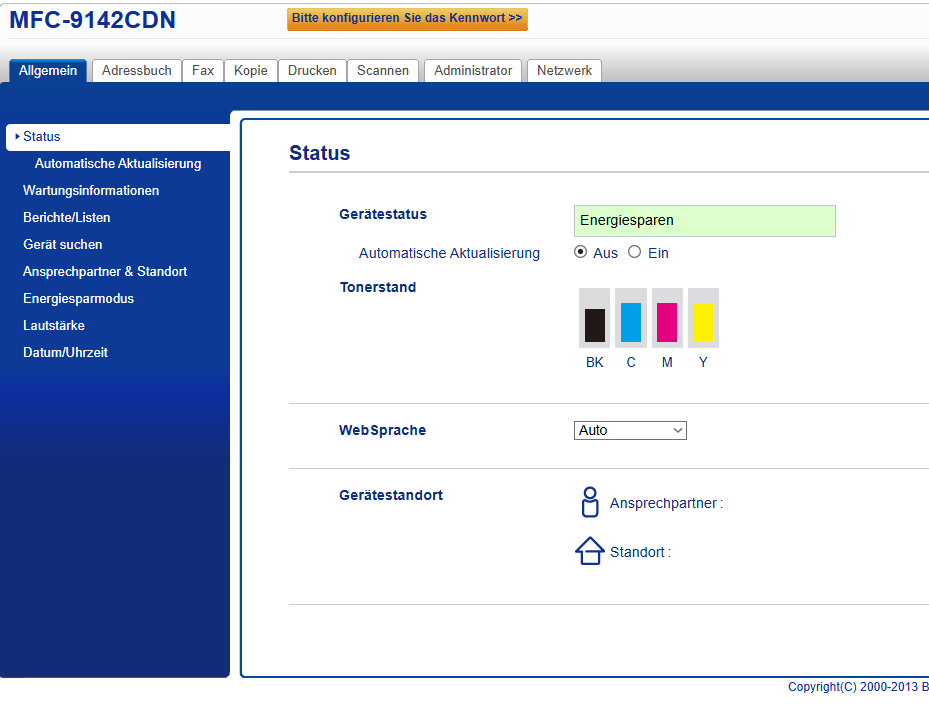Viewport: 929px width, 709px height.
Task: Open the Adressbuch tab
Action: pos(137,70)
